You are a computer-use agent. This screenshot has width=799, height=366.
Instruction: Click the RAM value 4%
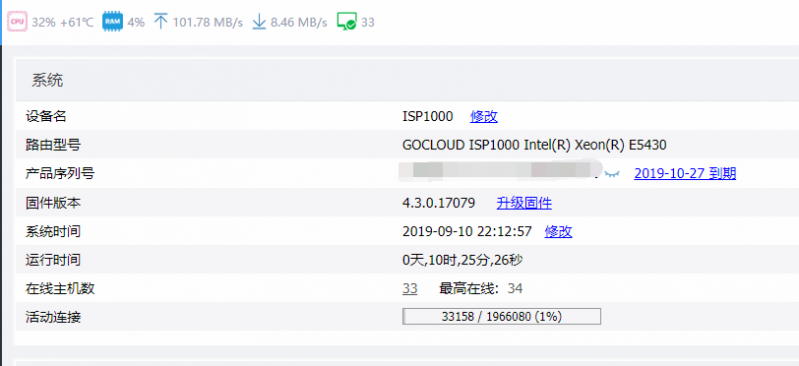point(136,22)
